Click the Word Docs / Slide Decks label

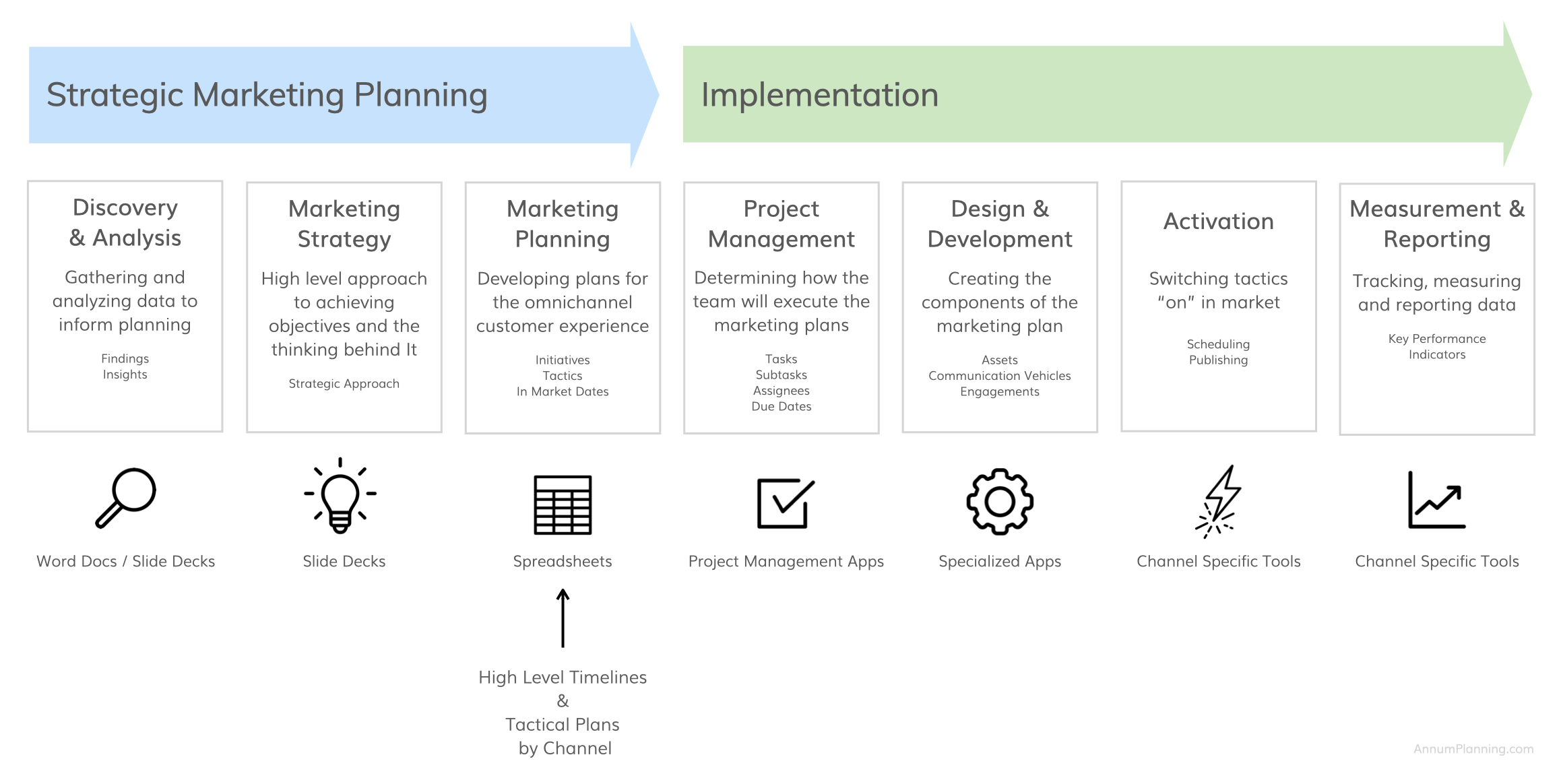tap(126, 562)
